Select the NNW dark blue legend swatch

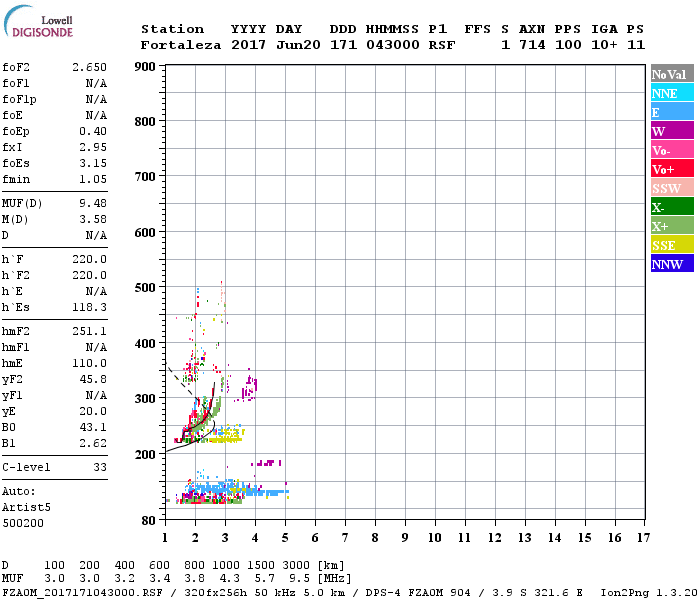(x=672, y=263)
